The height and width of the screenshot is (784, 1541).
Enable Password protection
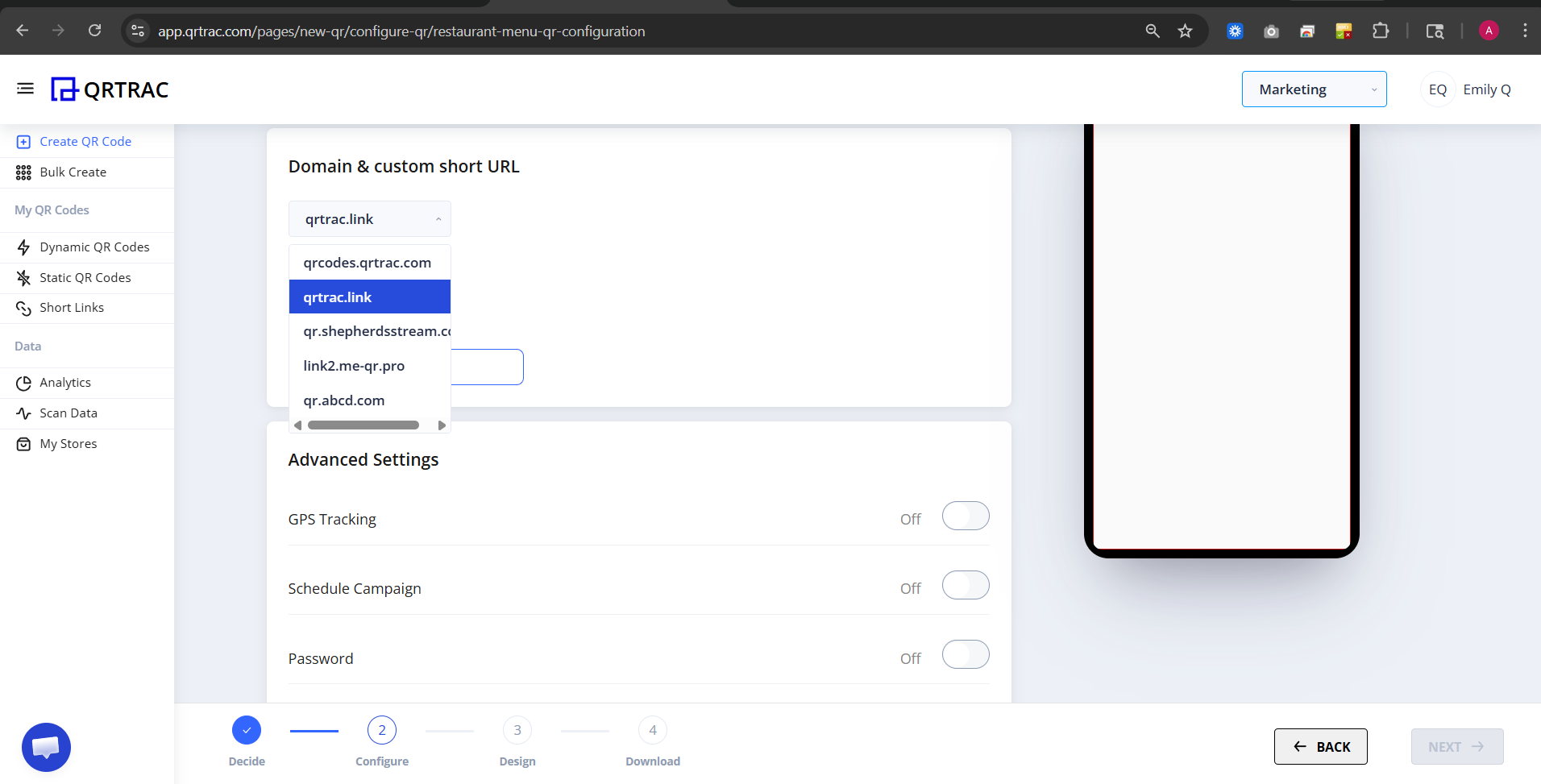point(965,654)
